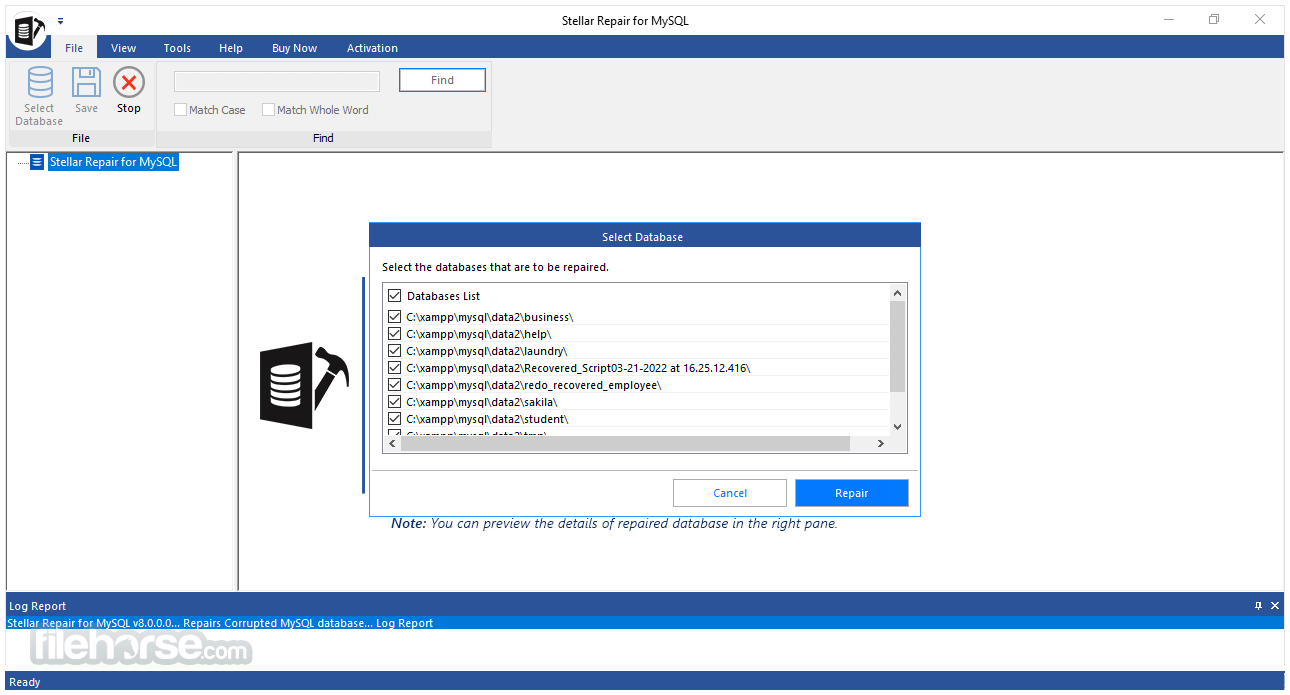Click the C:\xampp\mysql\data2\sakila\ path text
Image resolution: width=1290 pixels, height=695 pixels.
tap(481, 402)
